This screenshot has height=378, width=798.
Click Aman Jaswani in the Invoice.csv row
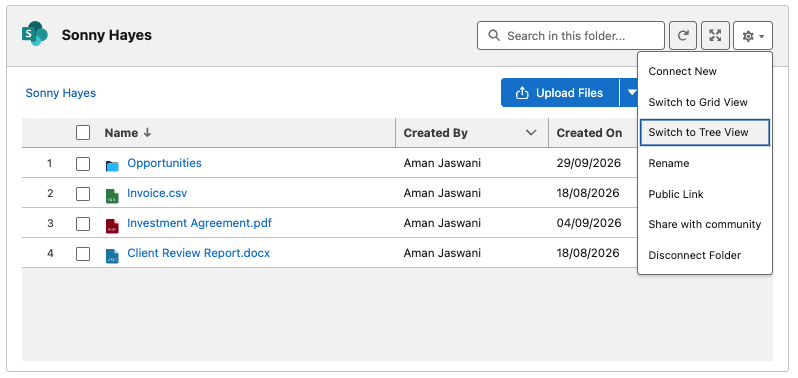442,193
